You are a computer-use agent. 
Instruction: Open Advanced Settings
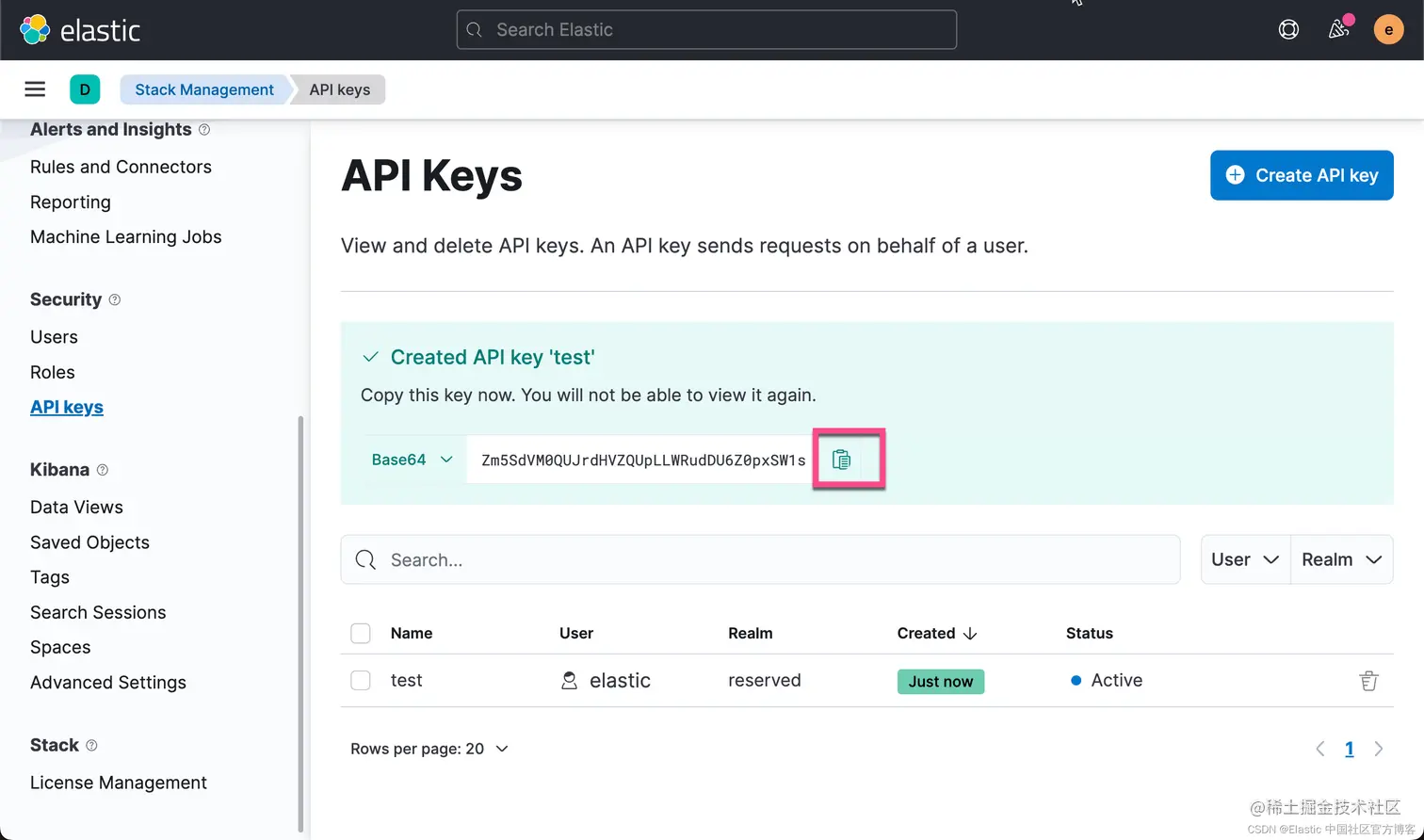(x=108, y=682)
